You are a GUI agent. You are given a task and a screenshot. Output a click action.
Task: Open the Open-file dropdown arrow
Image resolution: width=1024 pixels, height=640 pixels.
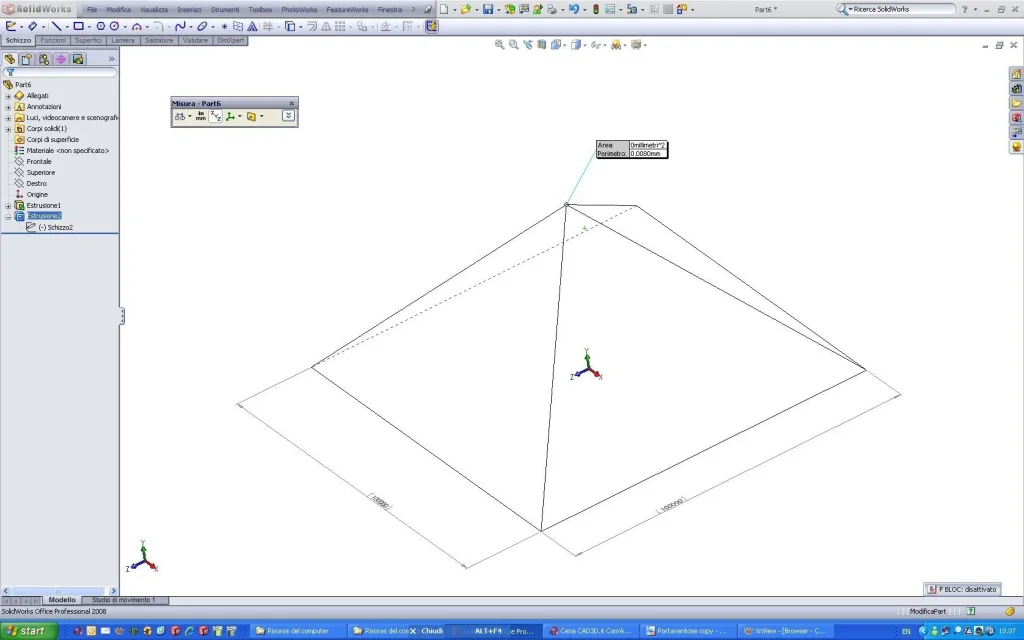click(x=476, y=9)
